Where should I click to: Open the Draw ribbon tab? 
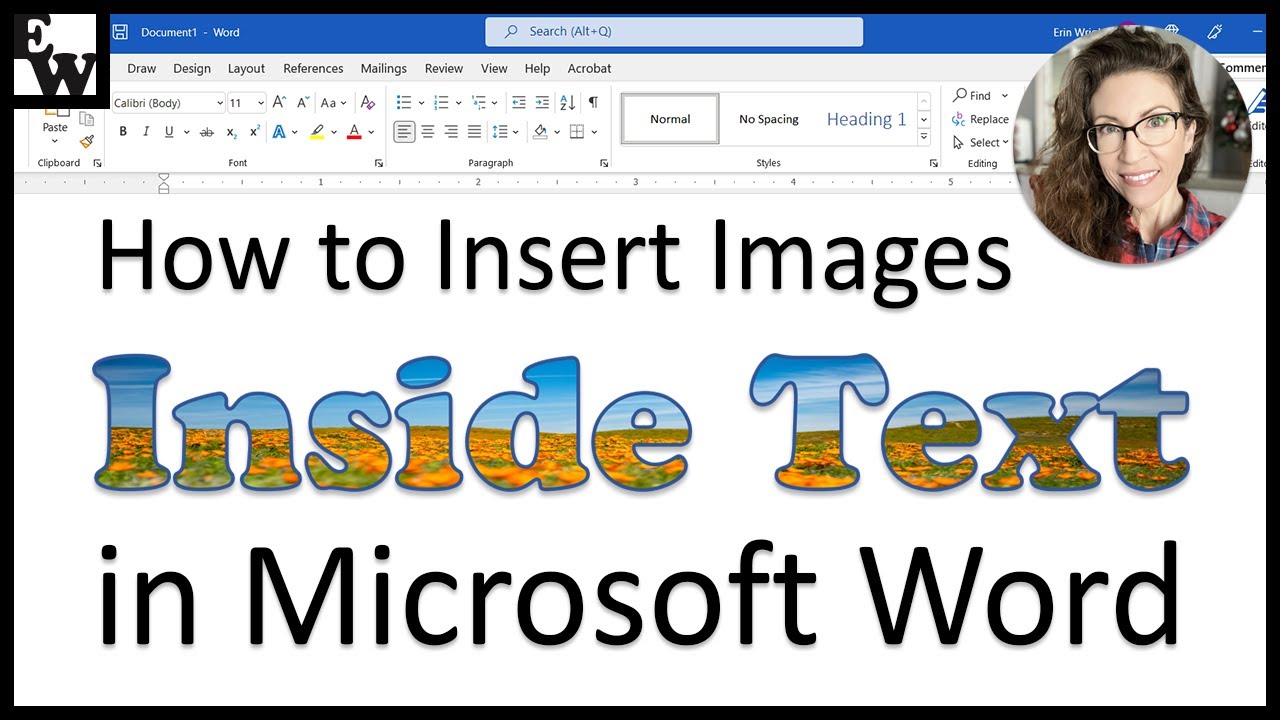click(142, 69)
